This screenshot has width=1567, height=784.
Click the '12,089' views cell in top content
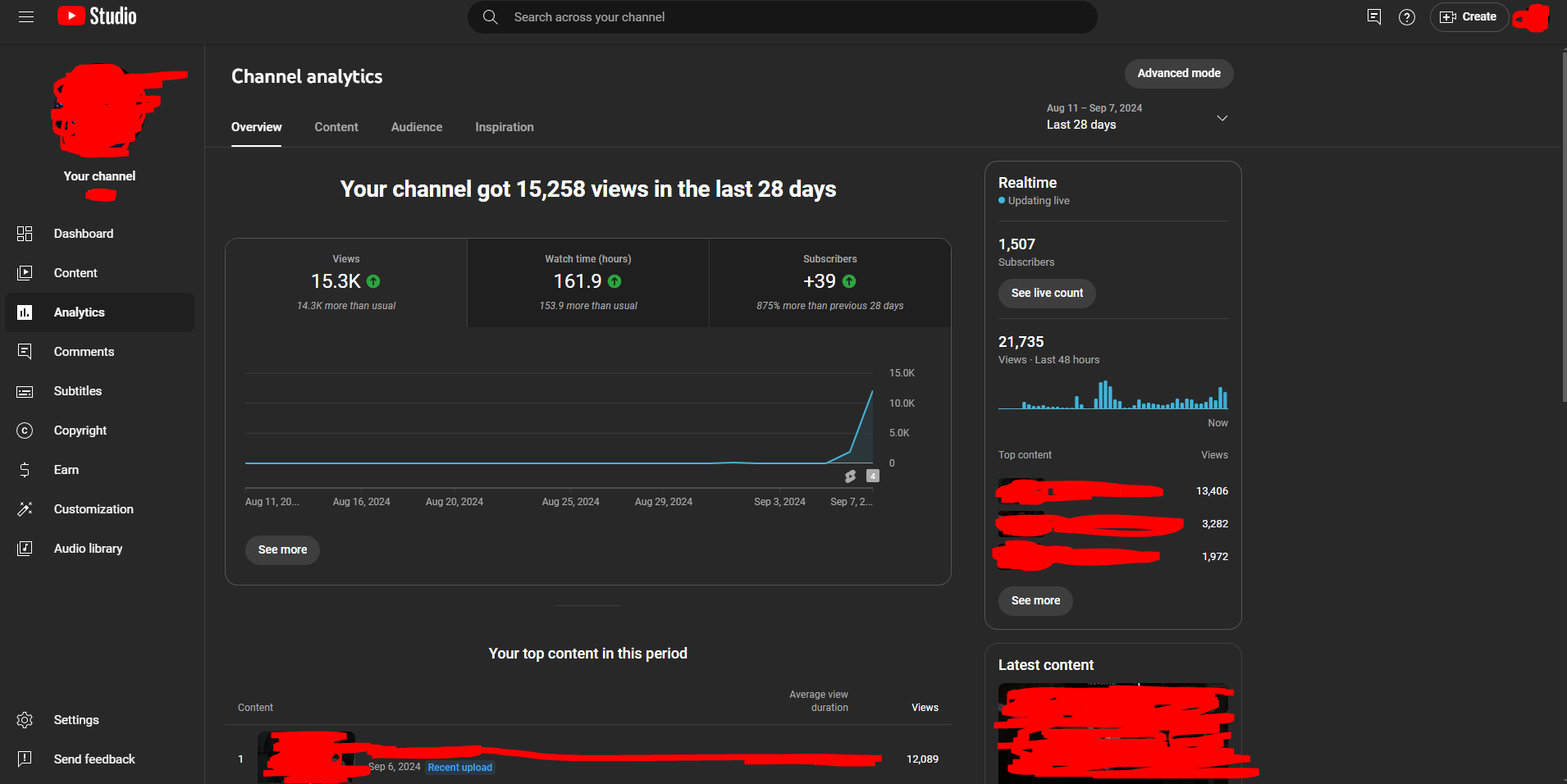click(x=922, y=759)
